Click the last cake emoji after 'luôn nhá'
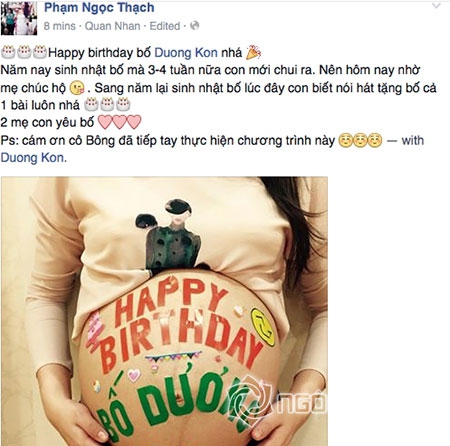450x446 pixels. (123, 105)
